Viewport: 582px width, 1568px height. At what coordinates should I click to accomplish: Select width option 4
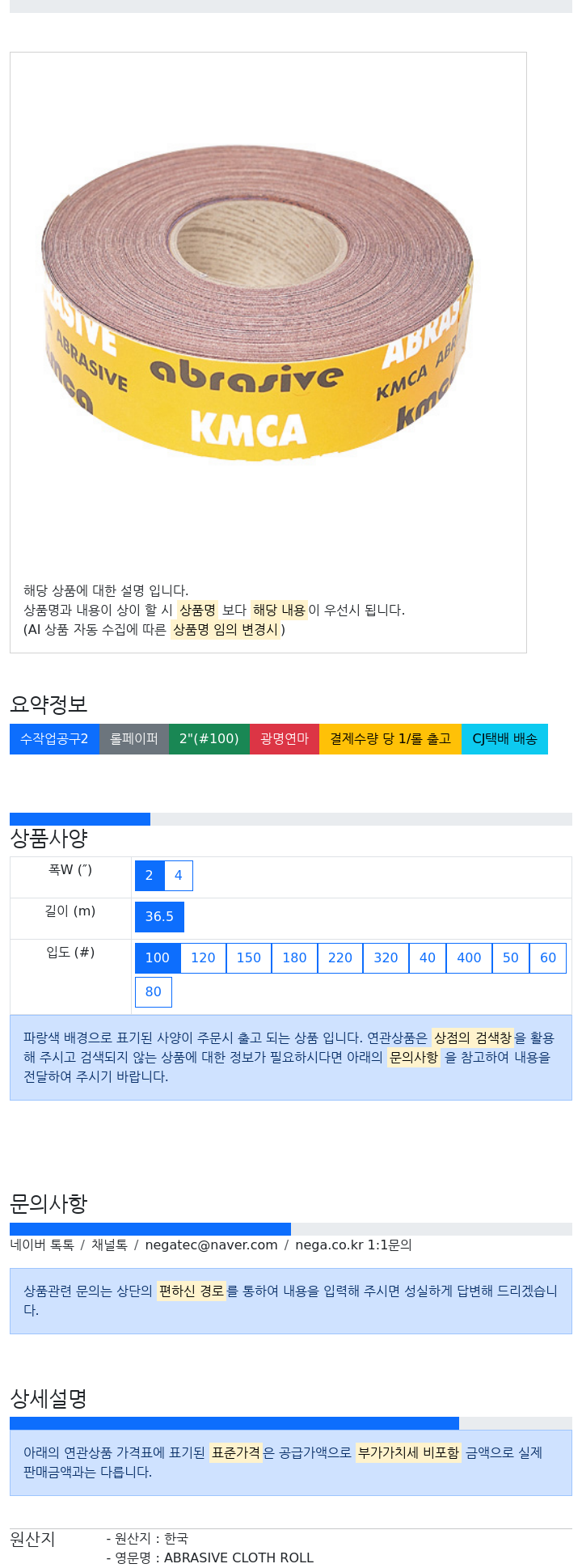[179, 876]
